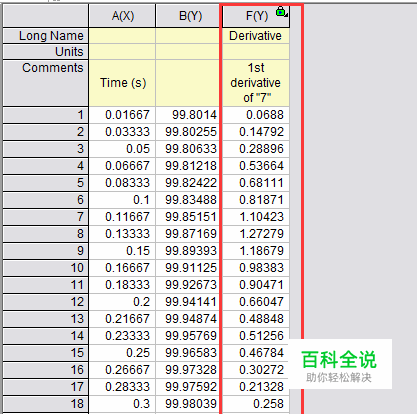Click cell with value 0.81871
Viewport: 417px width, 414px height.
pos(256,200)
